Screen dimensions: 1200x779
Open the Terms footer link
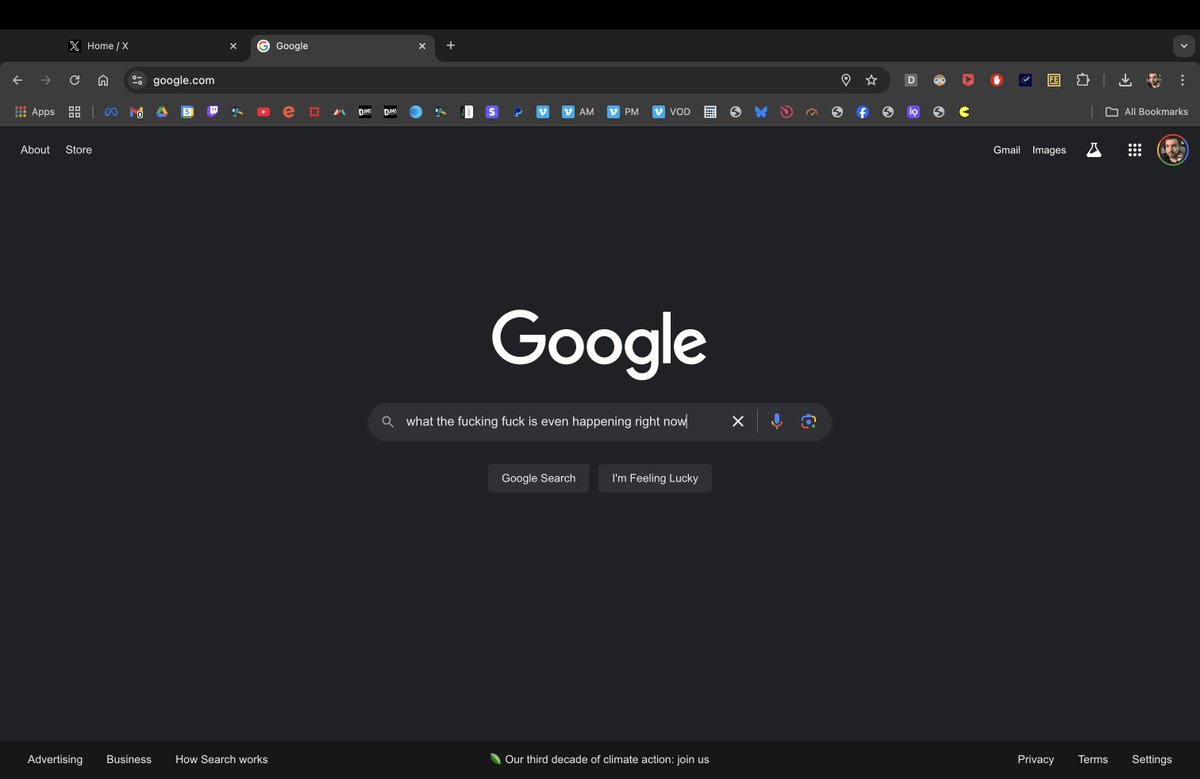1093,760
